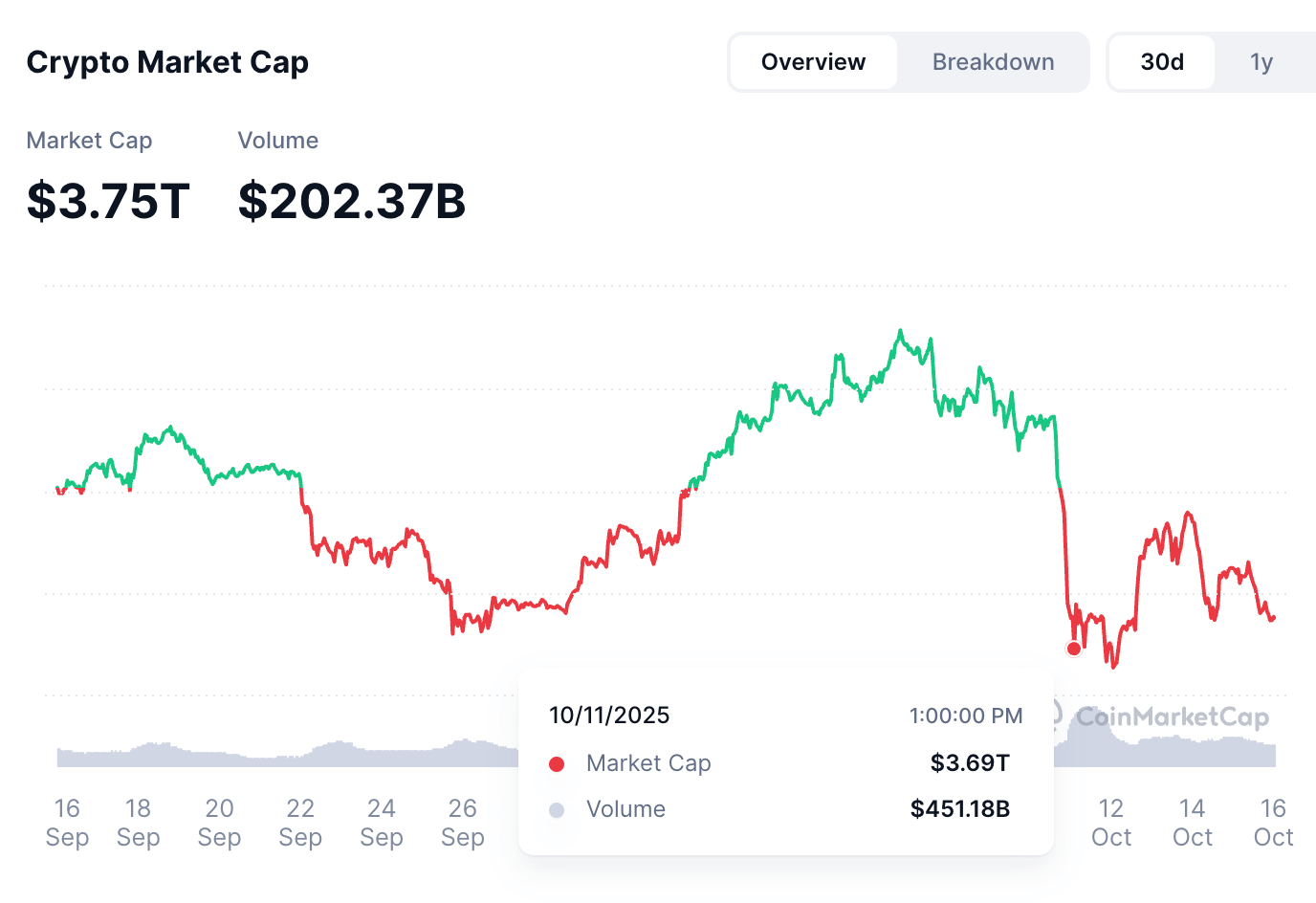Click the red Market Cap legend dot
This screenshot has width=1316, height=903.
click(x=557, y=763)
